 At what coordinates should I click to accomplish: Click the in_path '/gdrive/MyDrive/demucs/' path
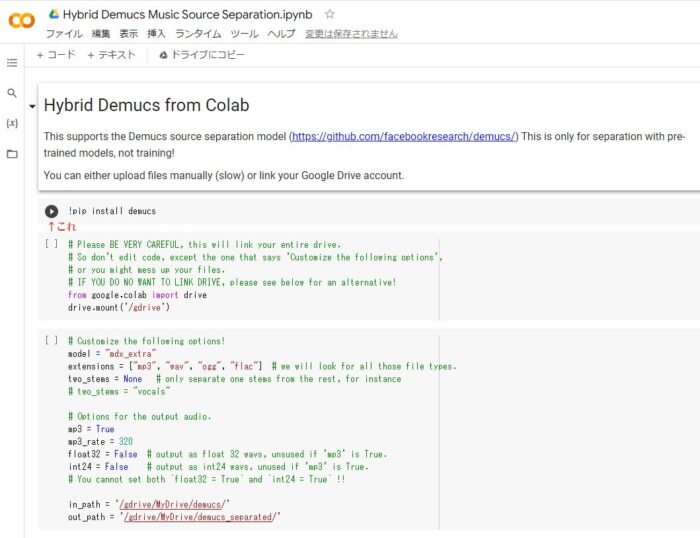click(x=173, y=505)
